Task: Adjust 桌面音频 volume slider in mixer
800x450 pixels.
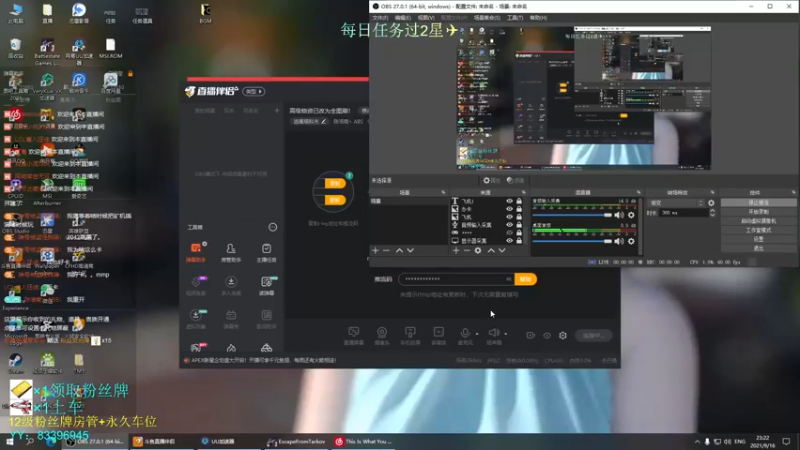Action: [572, 241]
